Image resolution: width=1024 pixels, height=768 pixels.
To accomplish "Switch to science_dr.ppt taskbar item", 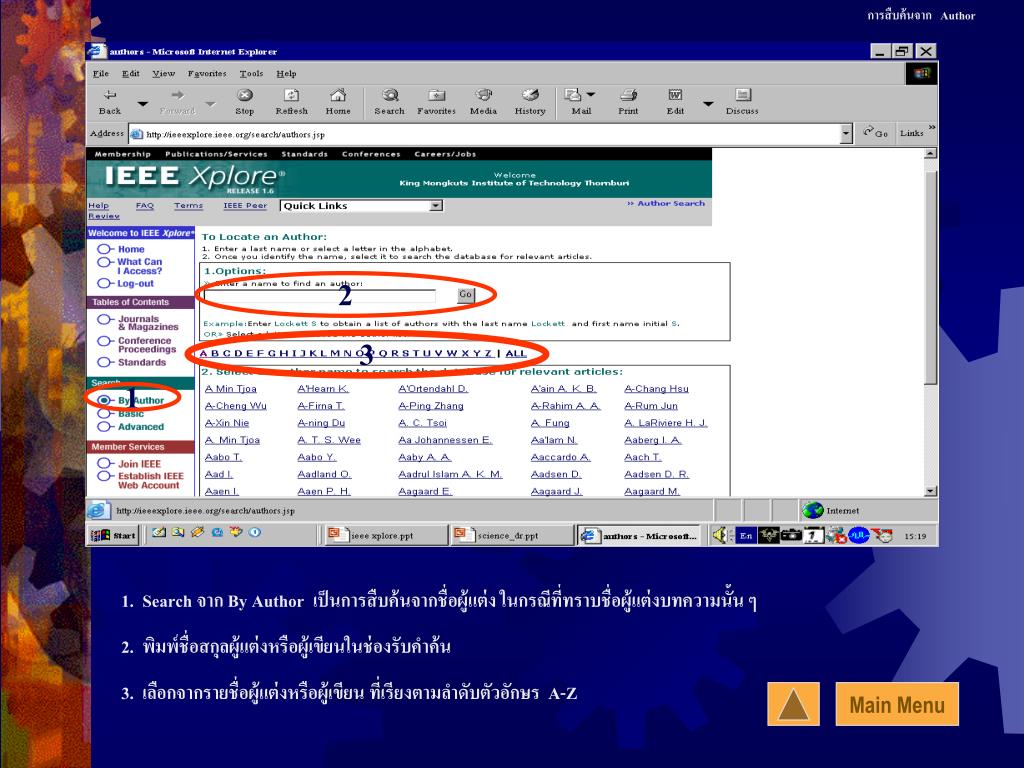I will click(x=511, y=536).
